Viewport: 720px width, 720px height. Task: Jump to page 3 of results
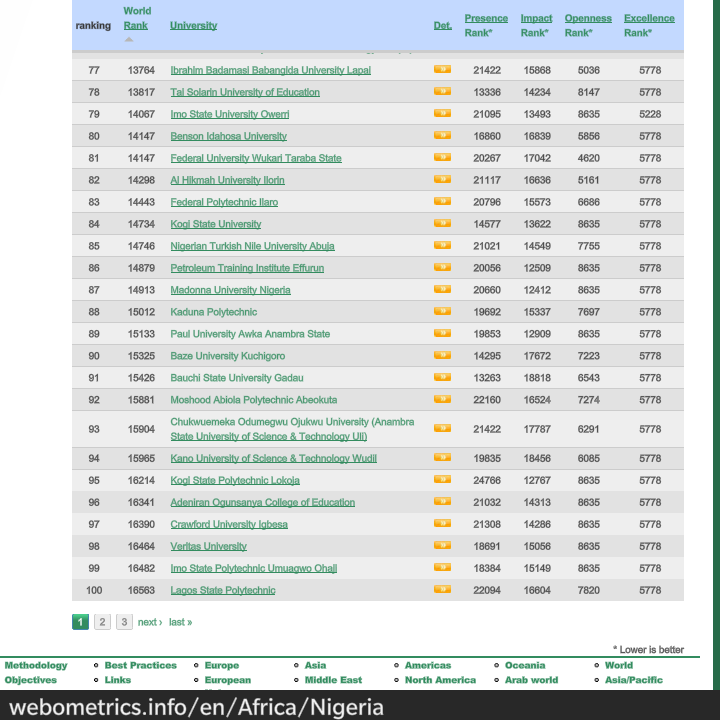click(x=124, y=622)
